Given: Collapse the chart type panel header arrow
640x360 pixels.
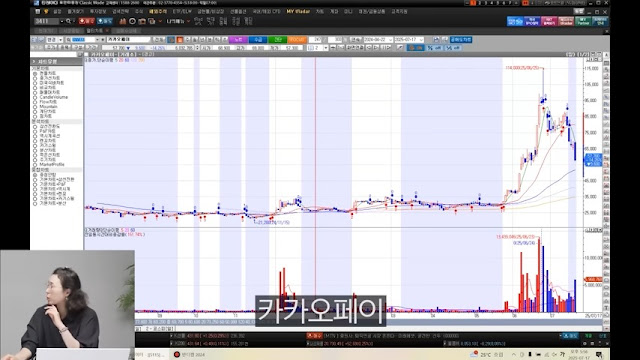Looking at the screenshot, I should [x=34, y=61].
